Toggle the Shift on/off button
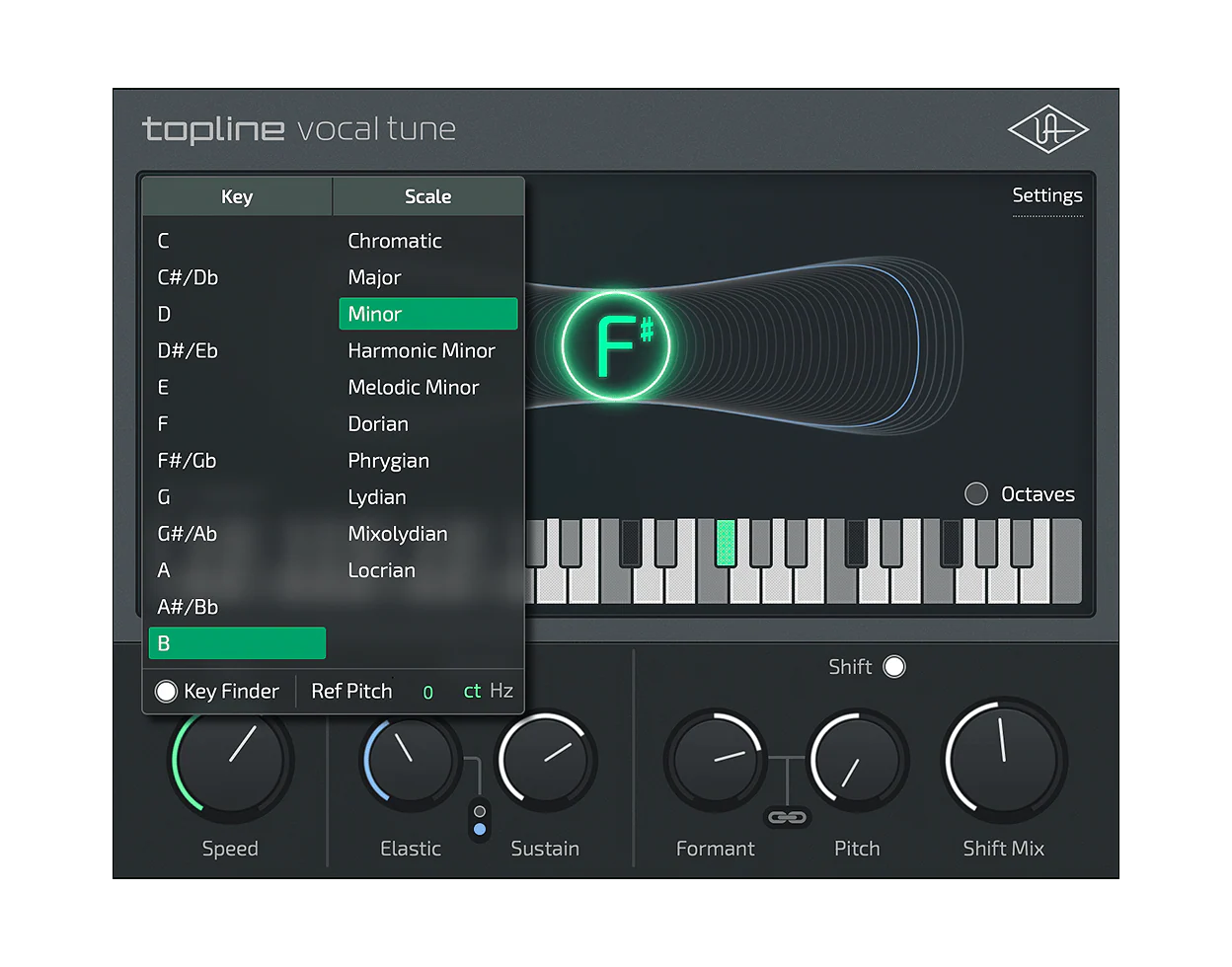The image size is (1232, 967). [894, 667]
